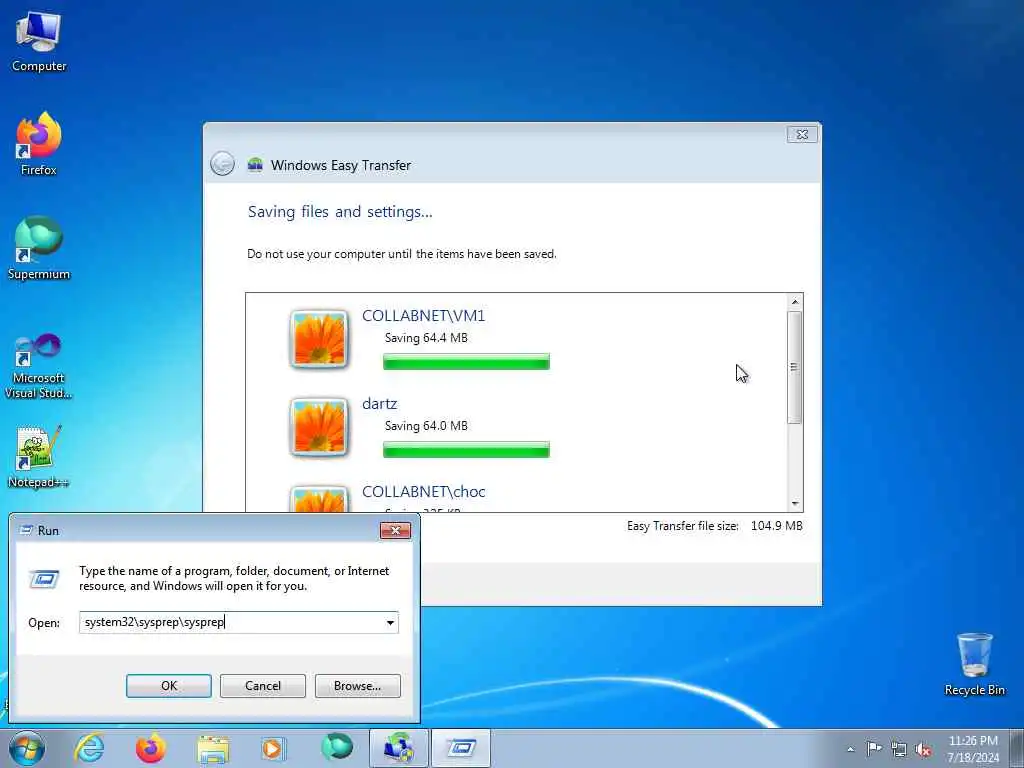Click the COLLABNET\VM1 user picture
Image resolution: width=1024 pixels, height=768 pixels.
319,339
